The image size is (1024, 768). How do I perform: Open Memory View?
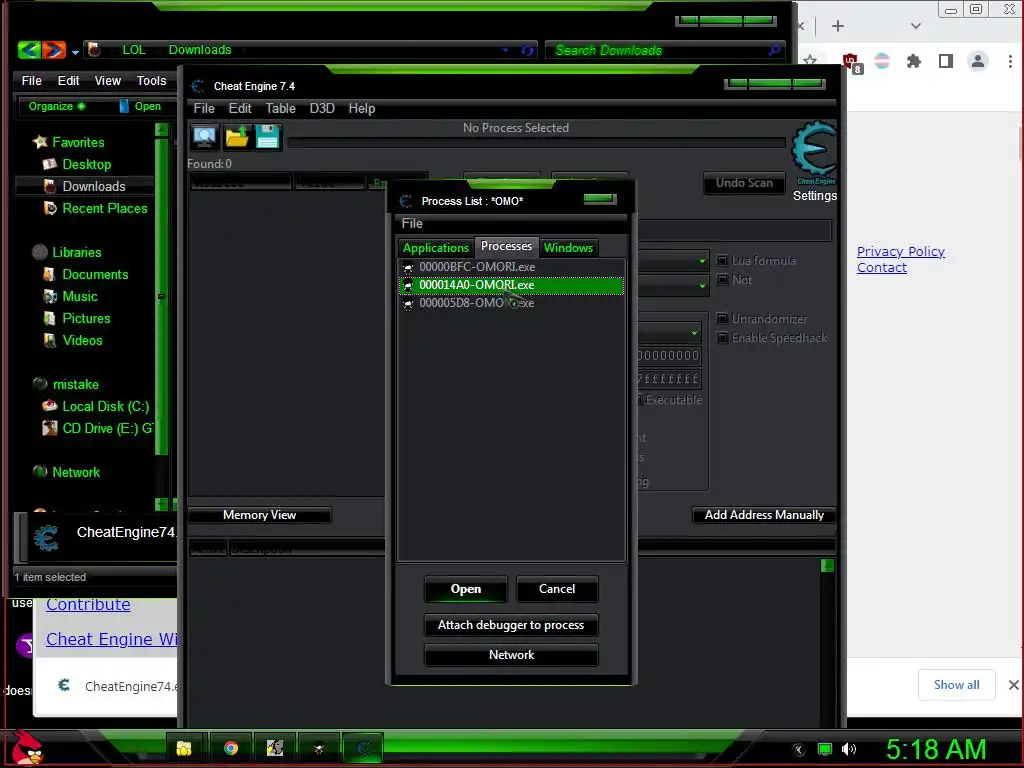click(259, 515)
